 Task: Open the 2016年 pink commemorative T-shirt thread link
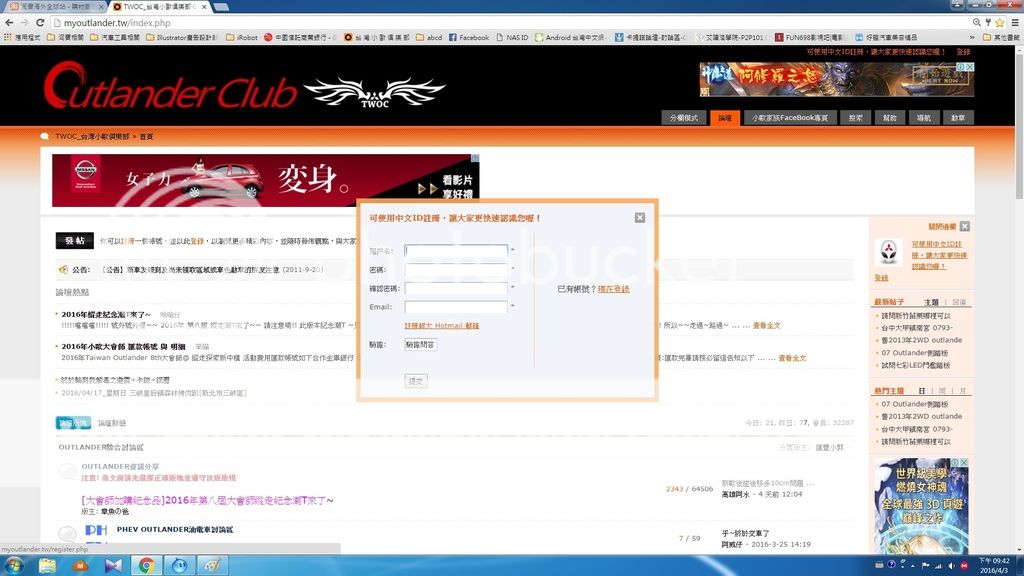tap(207, 500)
